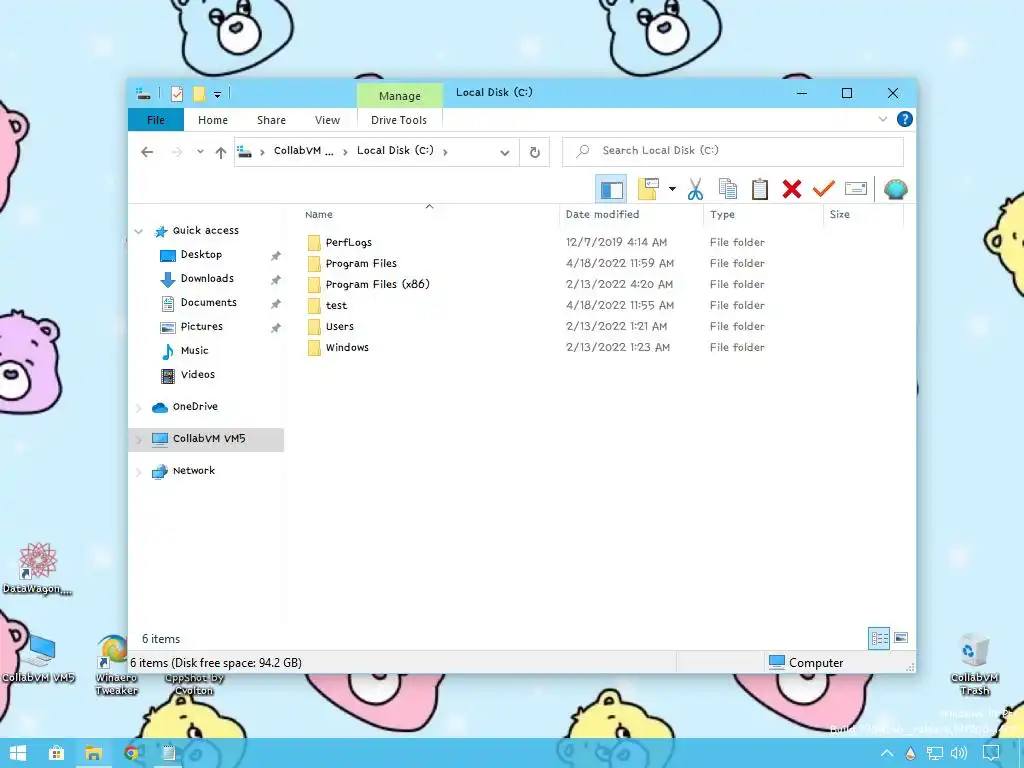Click the orange checkmark Properties icon
The image size is (1024, 768).
(824, 189)
